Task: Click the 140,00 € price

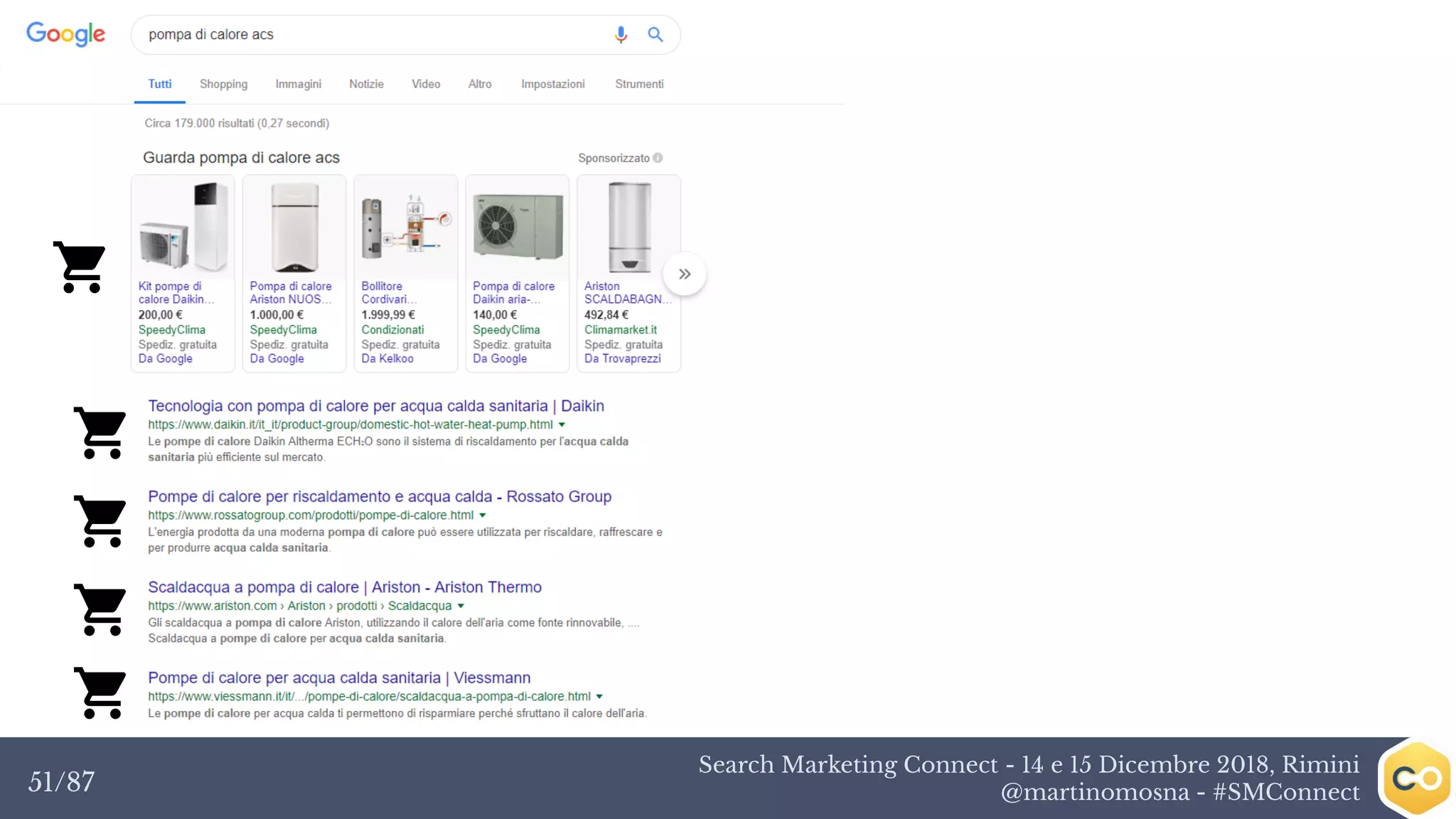Action: tap(495, 314)
